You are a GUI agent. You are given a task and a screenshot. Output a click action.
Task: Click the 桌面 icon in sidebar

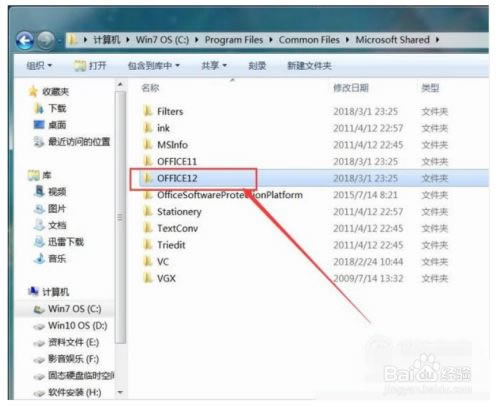click(x=39, y=125)
